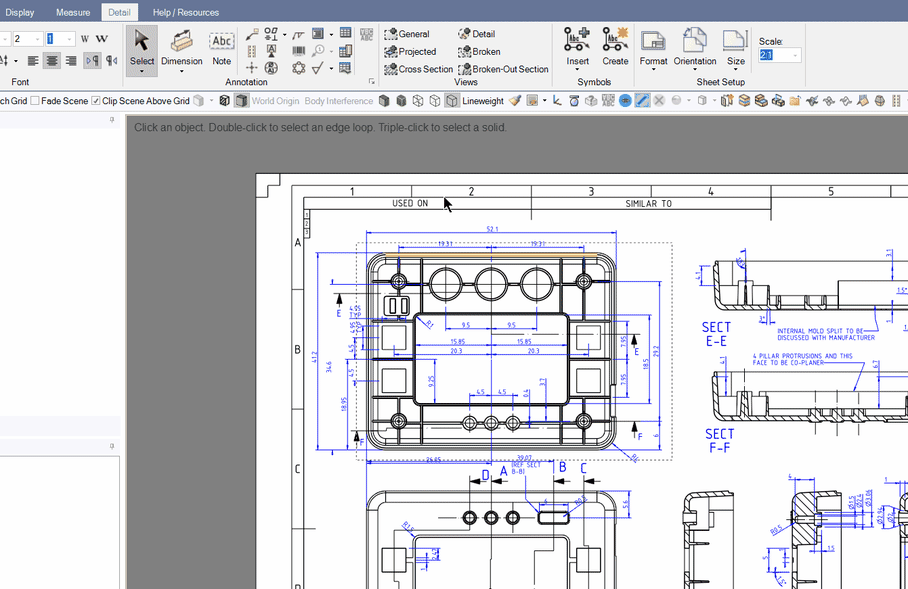Viewport: 908px width, 589px height.
Task: Select the Detail ribbon tab
Action: pos(119,12)
